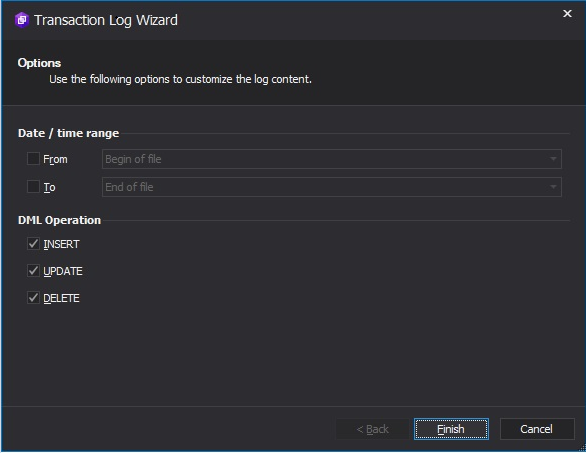
Task: Click the 'customize the log content' description
Action: point(181,79)
